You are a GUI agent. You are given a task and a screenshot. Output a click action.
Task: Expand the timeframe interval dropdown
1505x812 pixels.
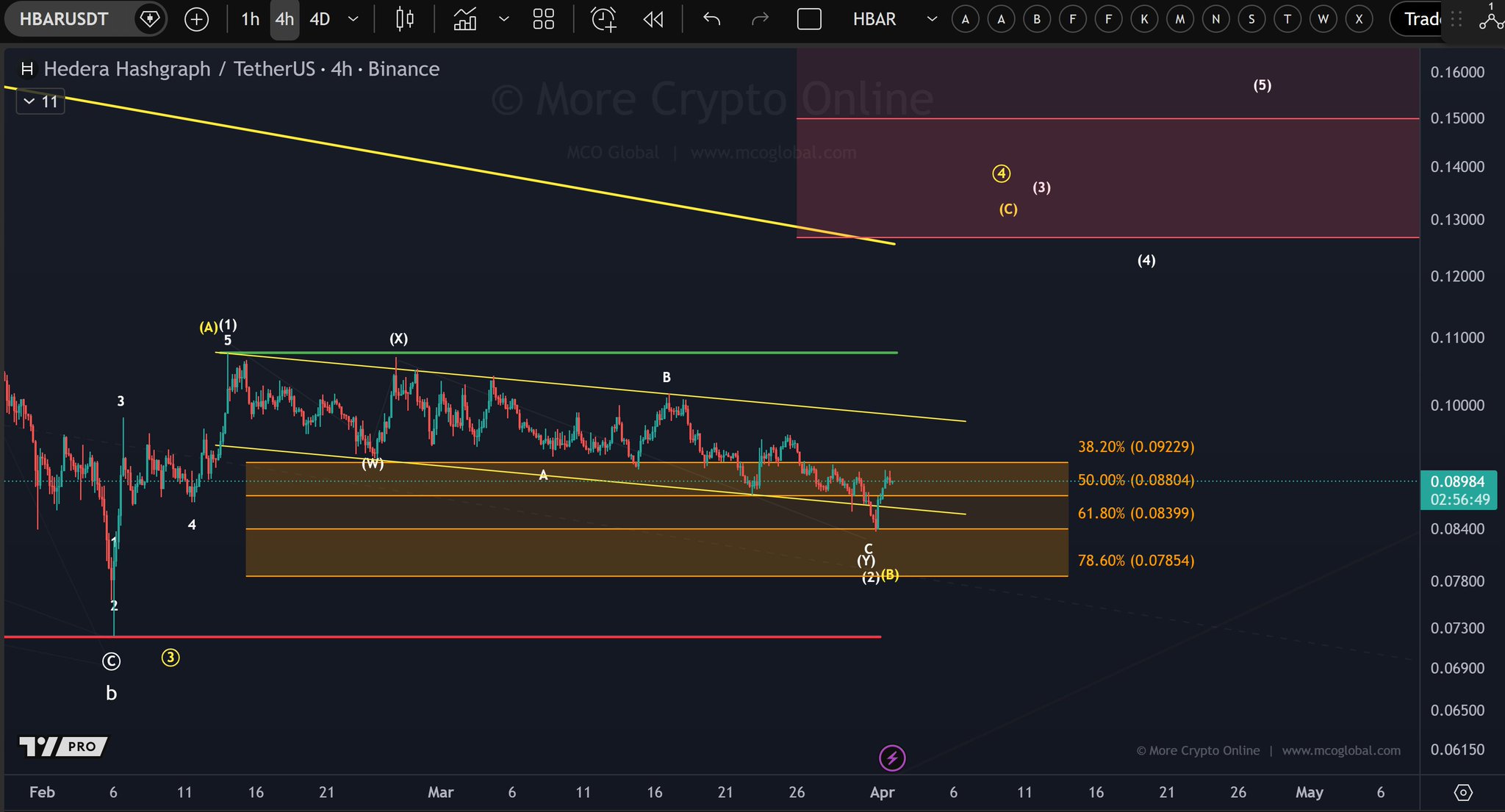click(353, 19)
